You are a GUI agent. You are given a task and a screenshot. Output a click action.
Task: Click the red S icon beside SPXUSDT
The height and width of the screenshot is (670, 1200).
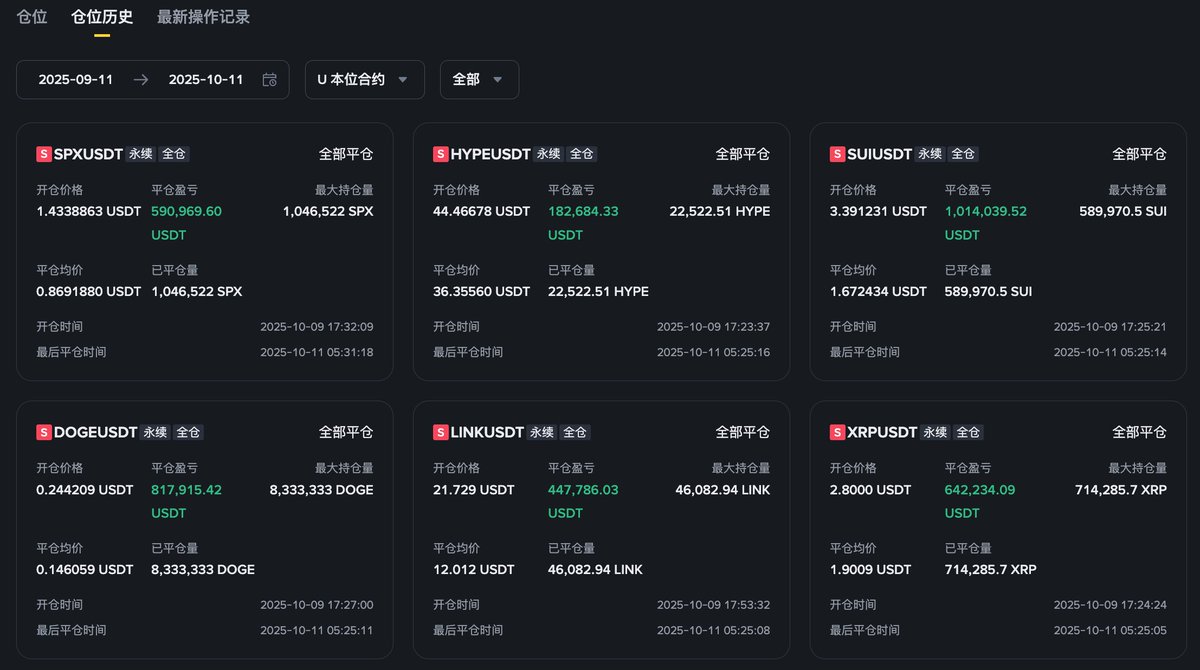(44, 154)
